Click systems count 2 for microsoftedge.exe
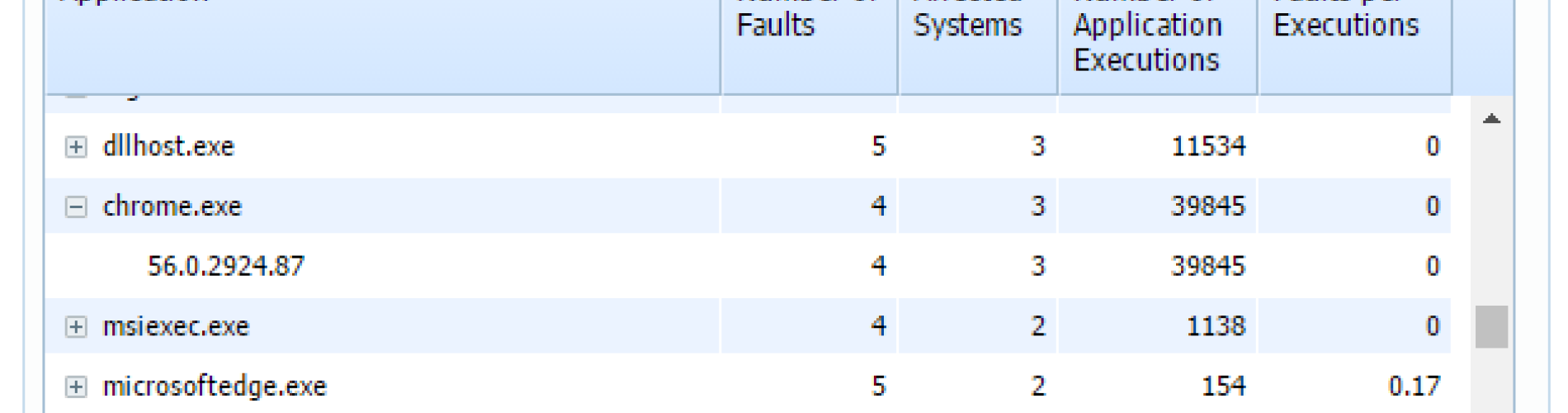Viewport: 1568px width, 413px height. pos(1038,386)
